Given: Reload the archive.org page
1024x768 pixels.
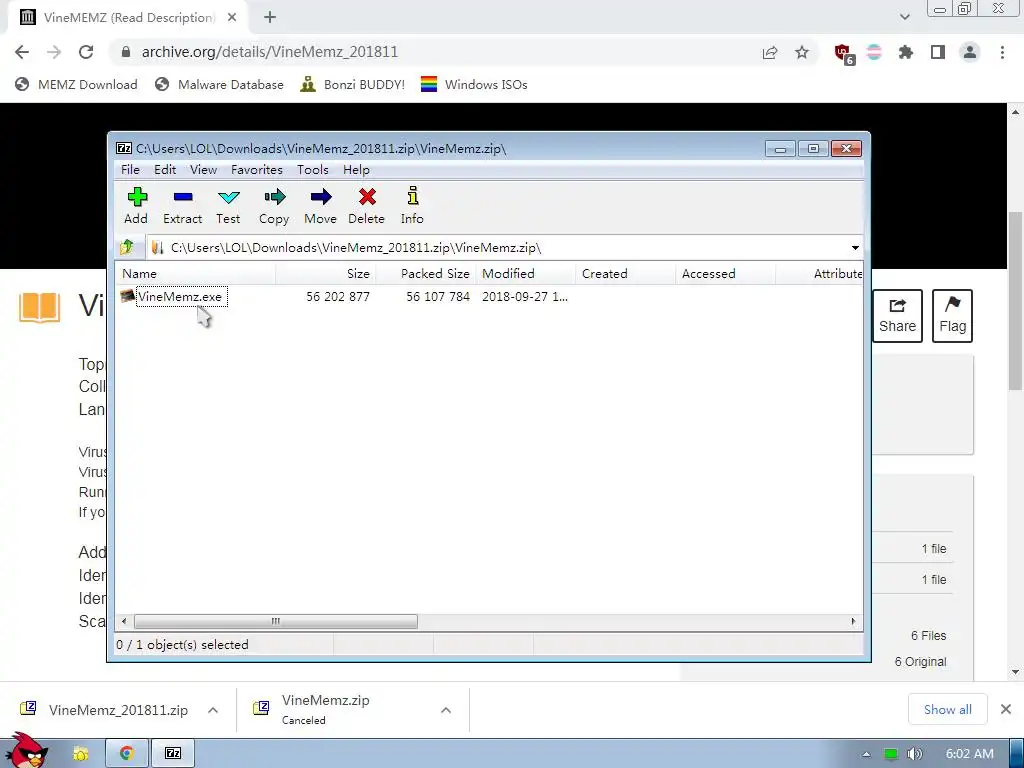Looking at the screenshot, I should 86,52.
